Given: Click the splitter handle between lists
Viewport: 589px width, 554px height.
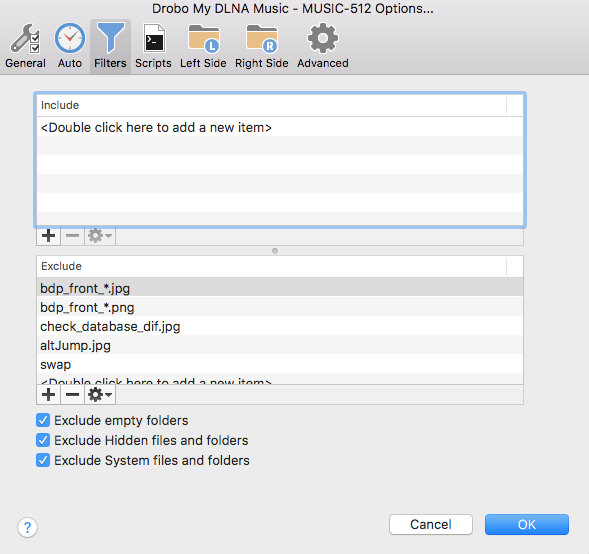Looking at the screenshot, I should [x=275, y=251].
